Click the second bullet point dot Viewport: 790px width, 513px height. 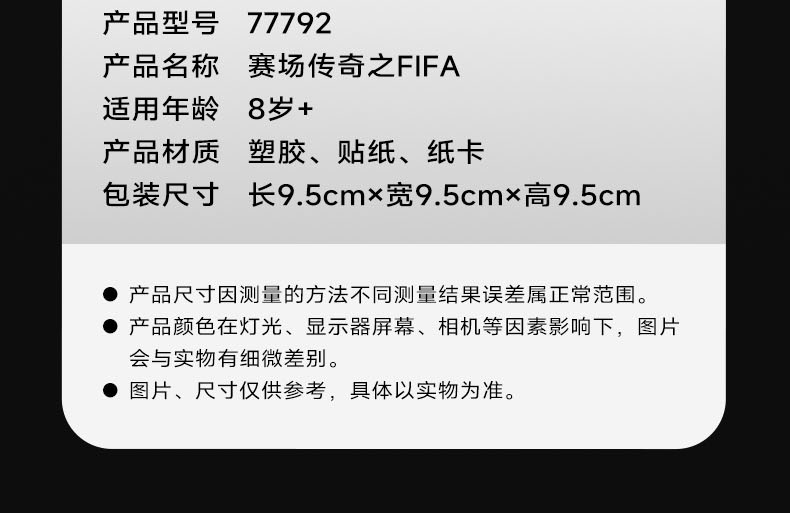(x=110, y=327)
